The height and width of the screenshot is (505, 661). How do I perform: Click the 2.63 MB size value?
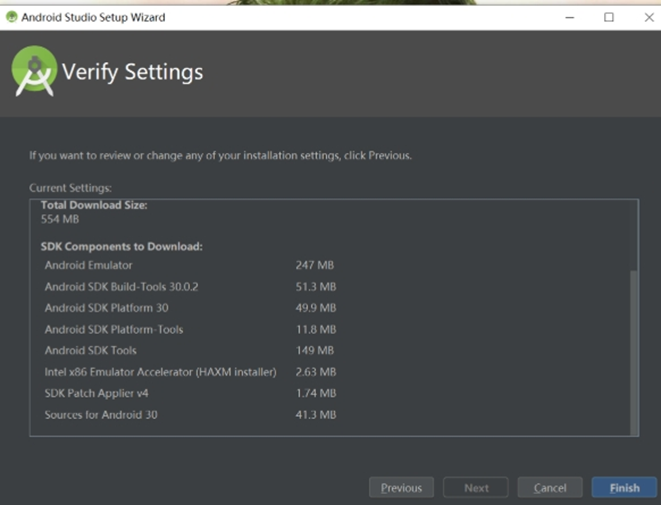click(316, 372)
